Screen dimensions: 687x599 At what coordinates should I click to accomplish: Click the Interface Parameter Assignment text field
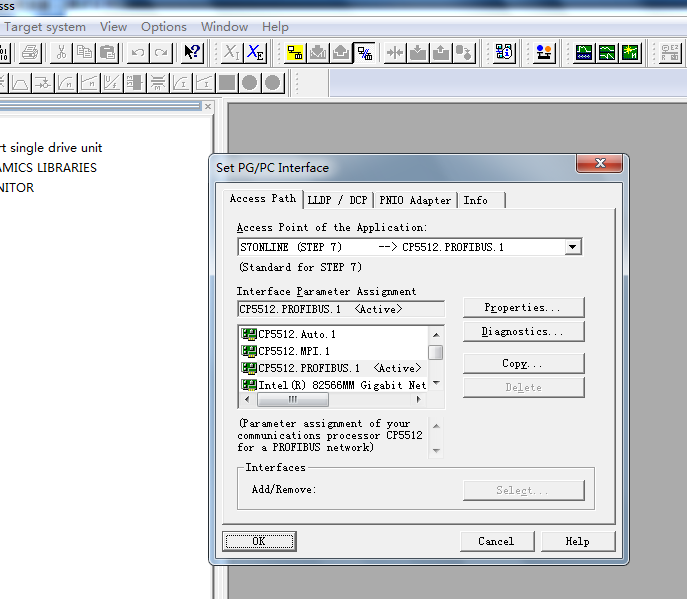pyautogui.click(x=341, y=309)
